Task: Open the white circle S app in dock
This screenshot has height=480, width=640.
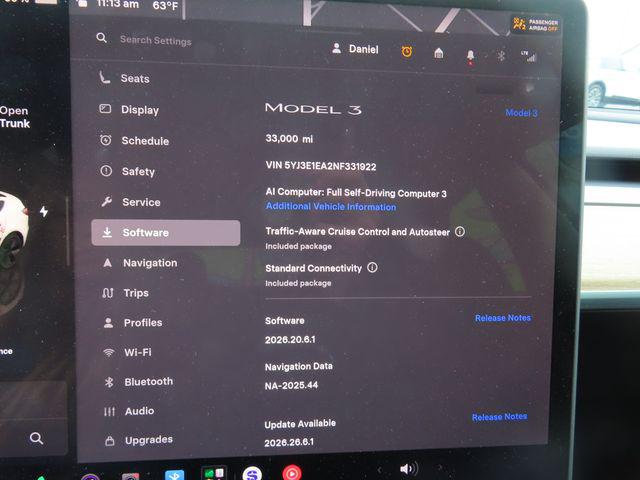Action: pos(252,473)
